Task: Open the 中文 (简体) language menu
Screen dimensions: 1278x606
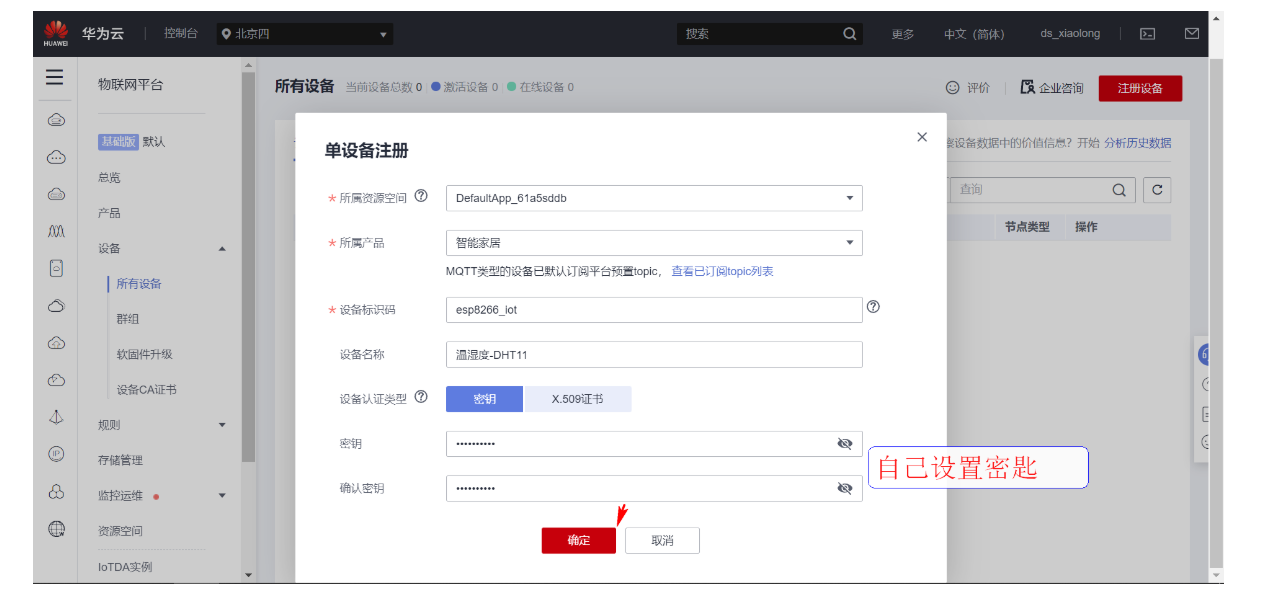Action: pos(974,34)
